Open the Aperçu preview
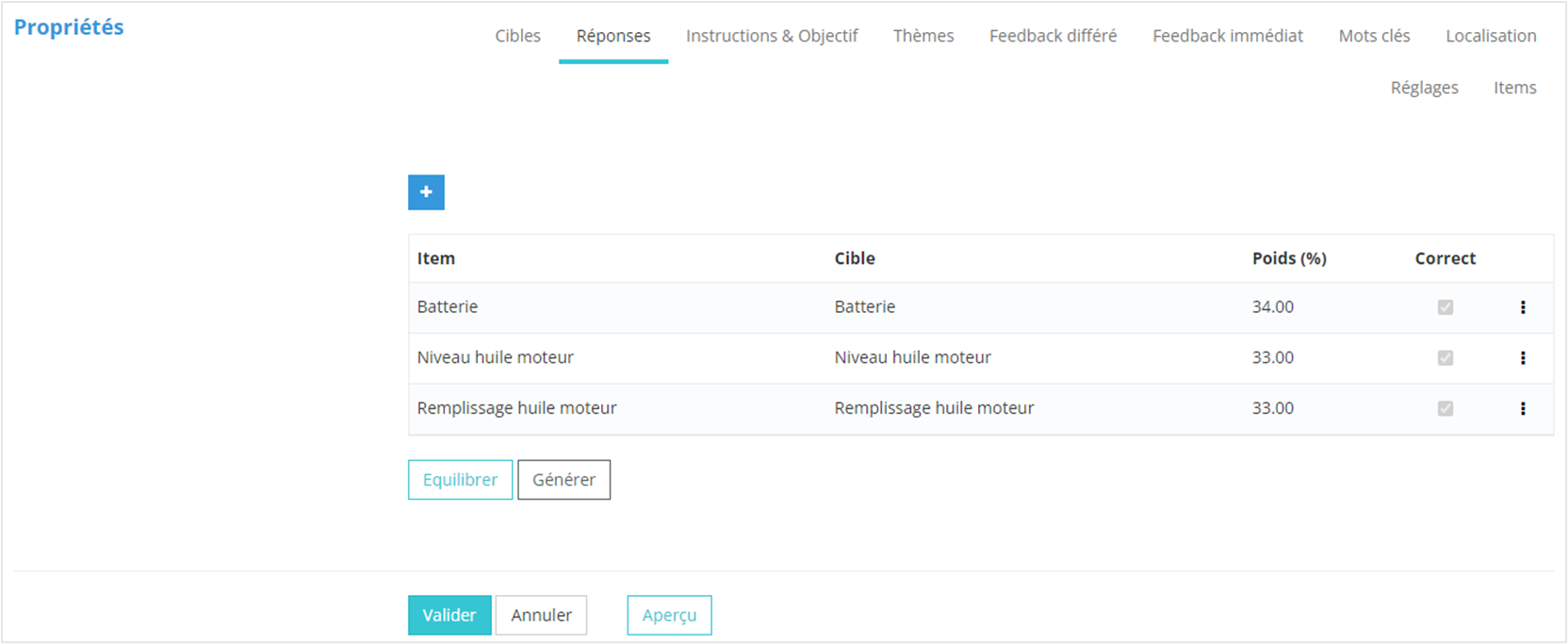This screenshot has width=1568, height=644. coord(669,616)
